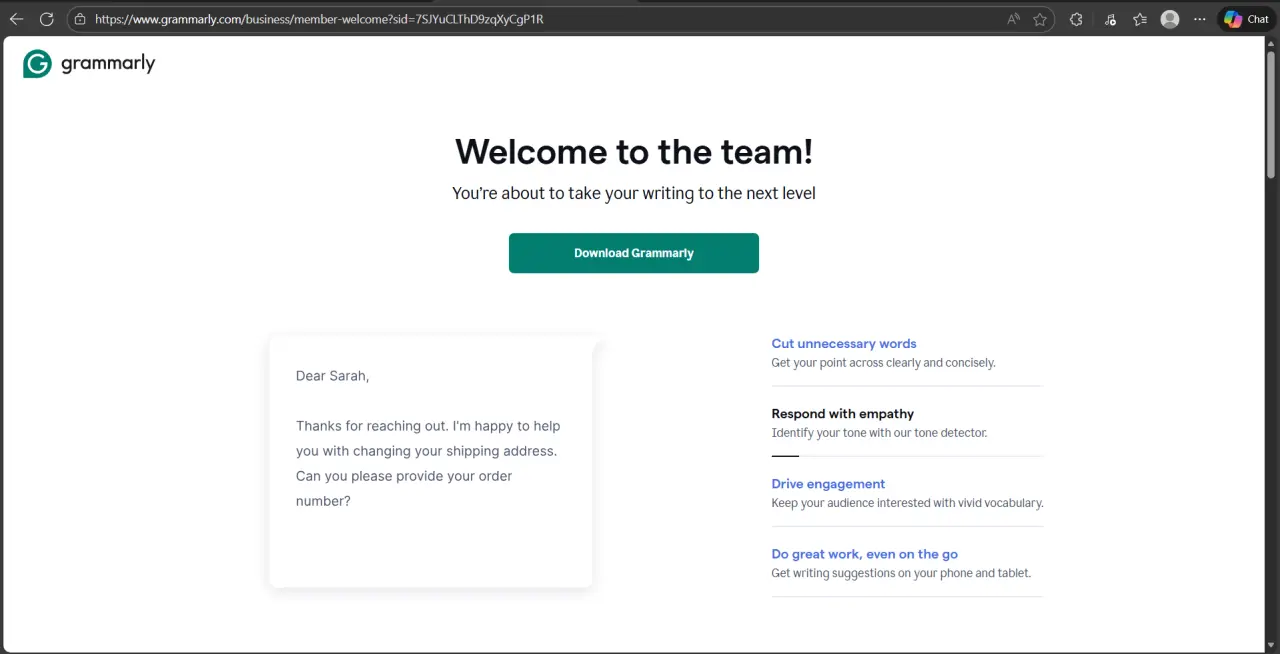View site info via the lock icon
This screenshot has width=1280, height=654.
[x=80, y=19]
